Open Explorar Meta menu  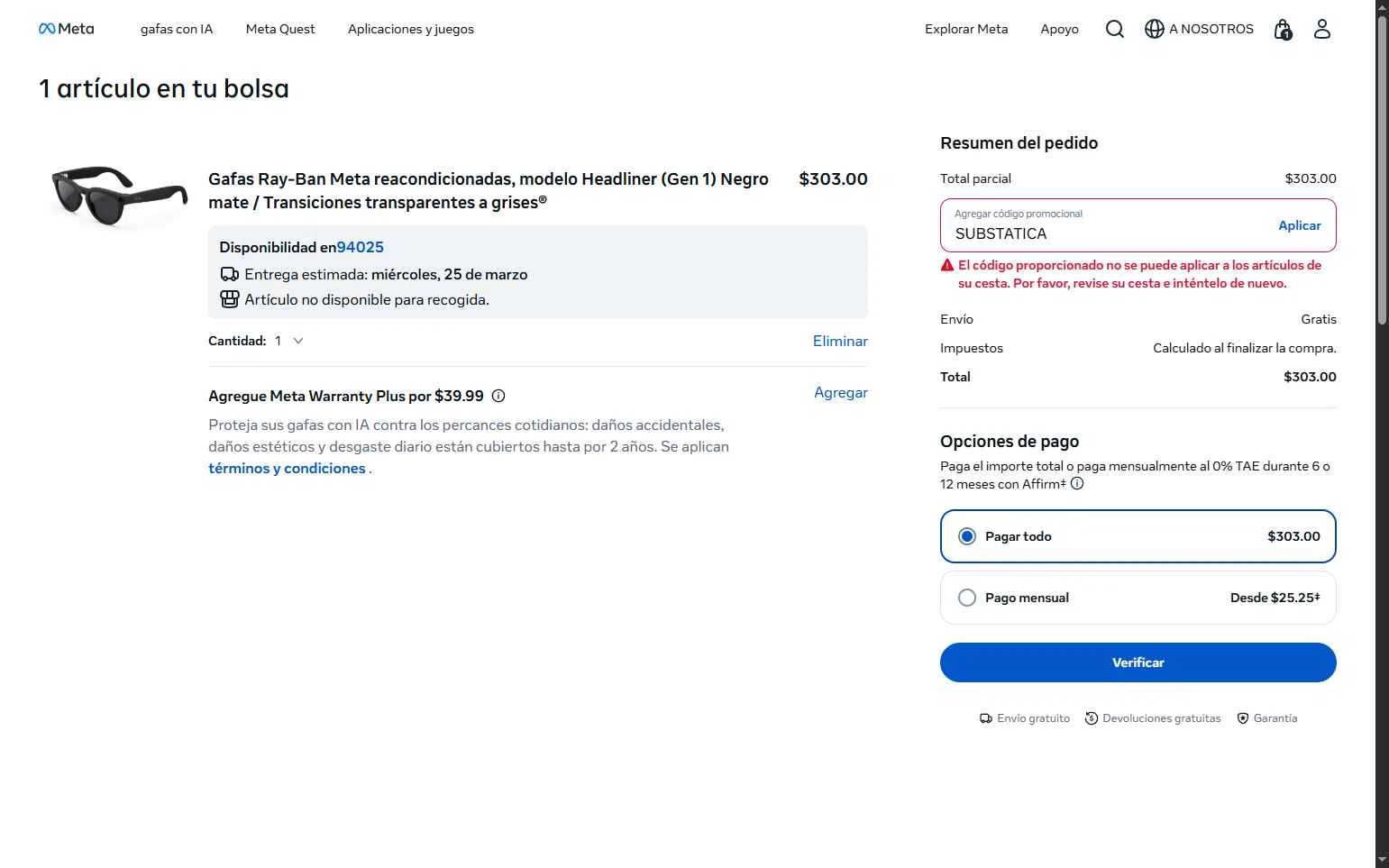point(966,29)
